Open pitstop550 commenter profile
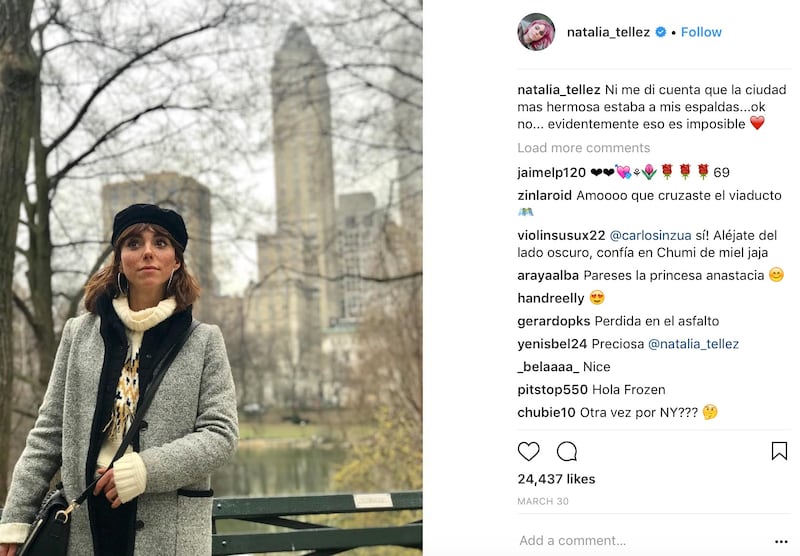 [x=553, y=390]
